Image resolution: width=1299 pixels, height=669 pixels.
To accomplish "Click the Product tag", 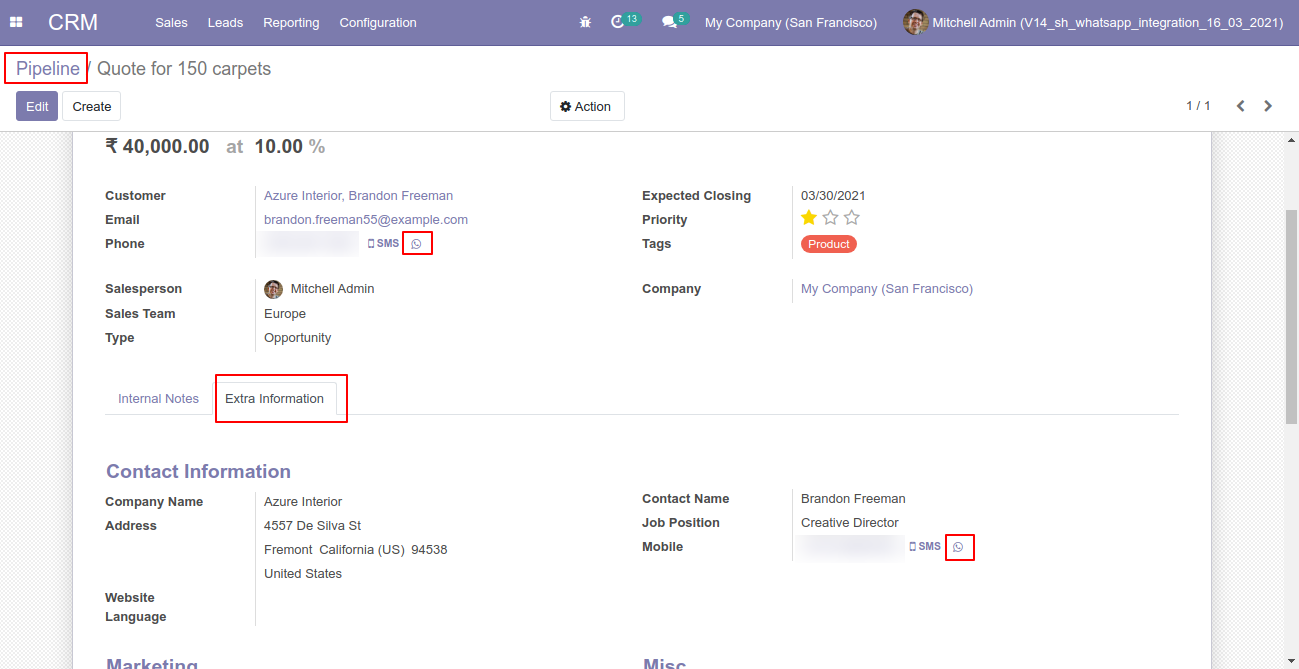I will [829, 244].
